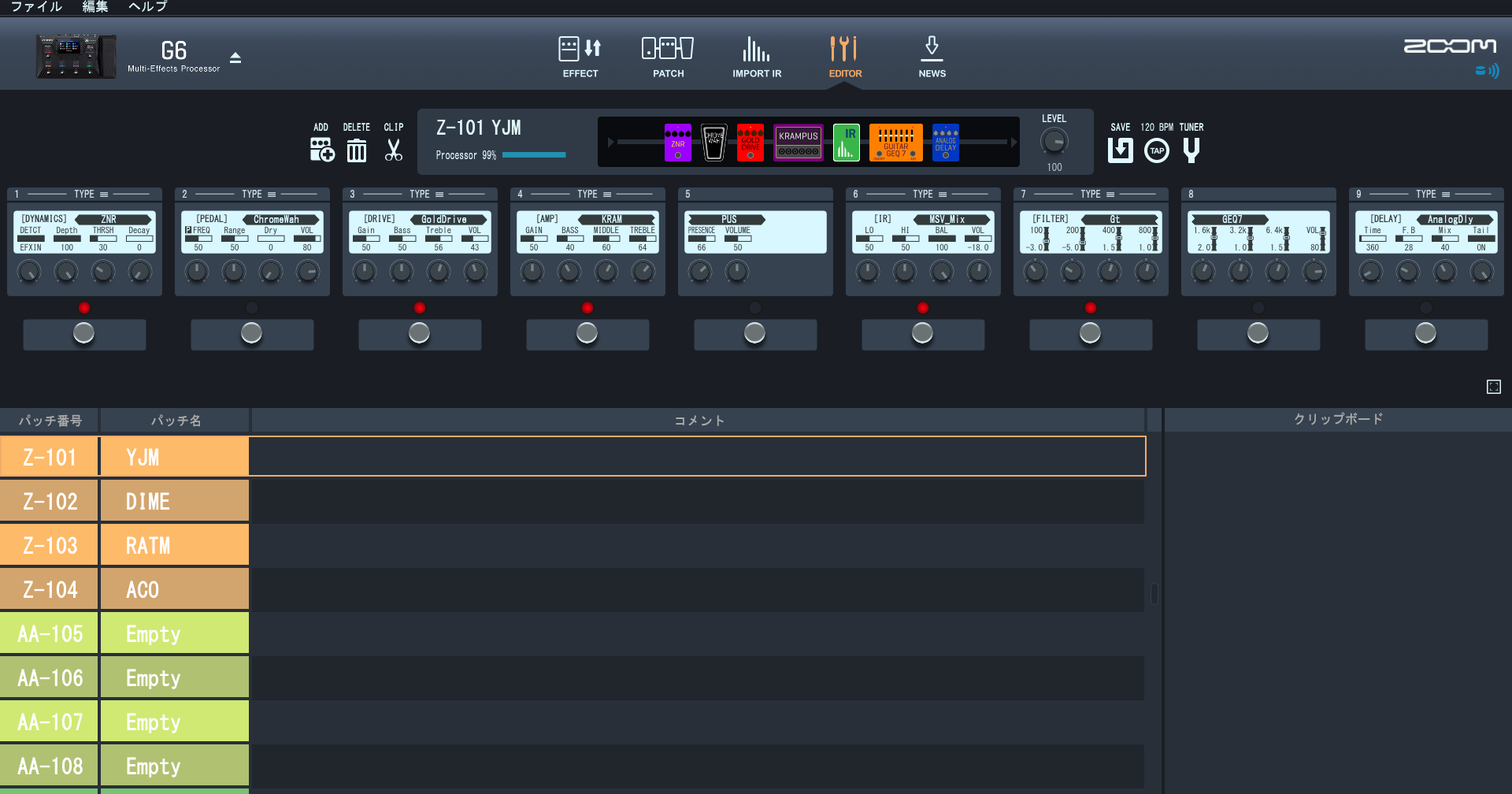This screenshot has height=794, width=1512.
Task: Open slot 3 TYPE selector
Action: (426, 194)
